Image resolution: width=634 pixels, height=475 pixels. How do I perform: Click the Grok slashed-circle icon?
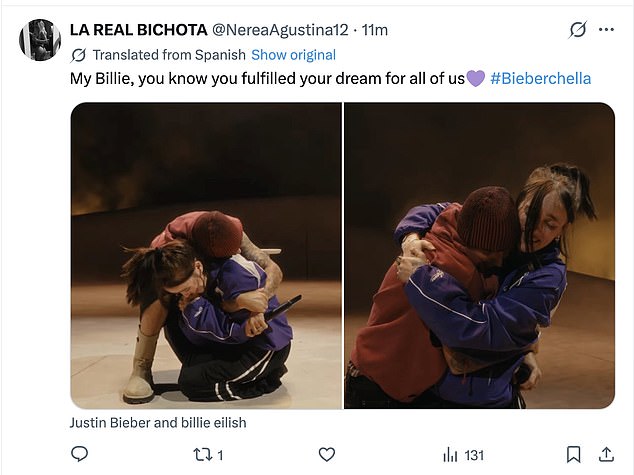coord(577,30)
